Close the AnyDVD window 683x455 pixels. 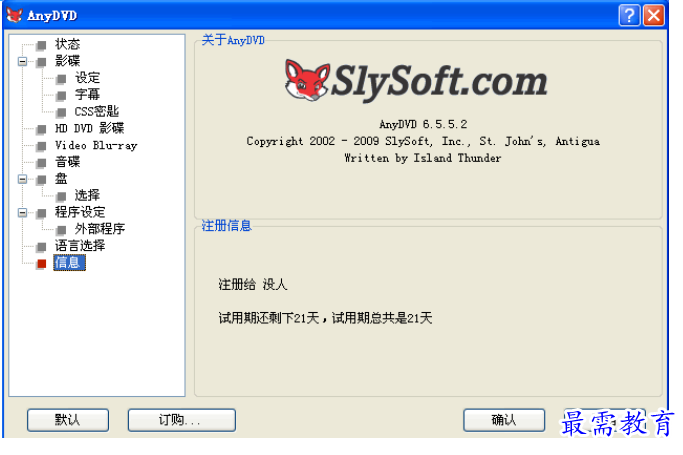[x=654, y=16]
